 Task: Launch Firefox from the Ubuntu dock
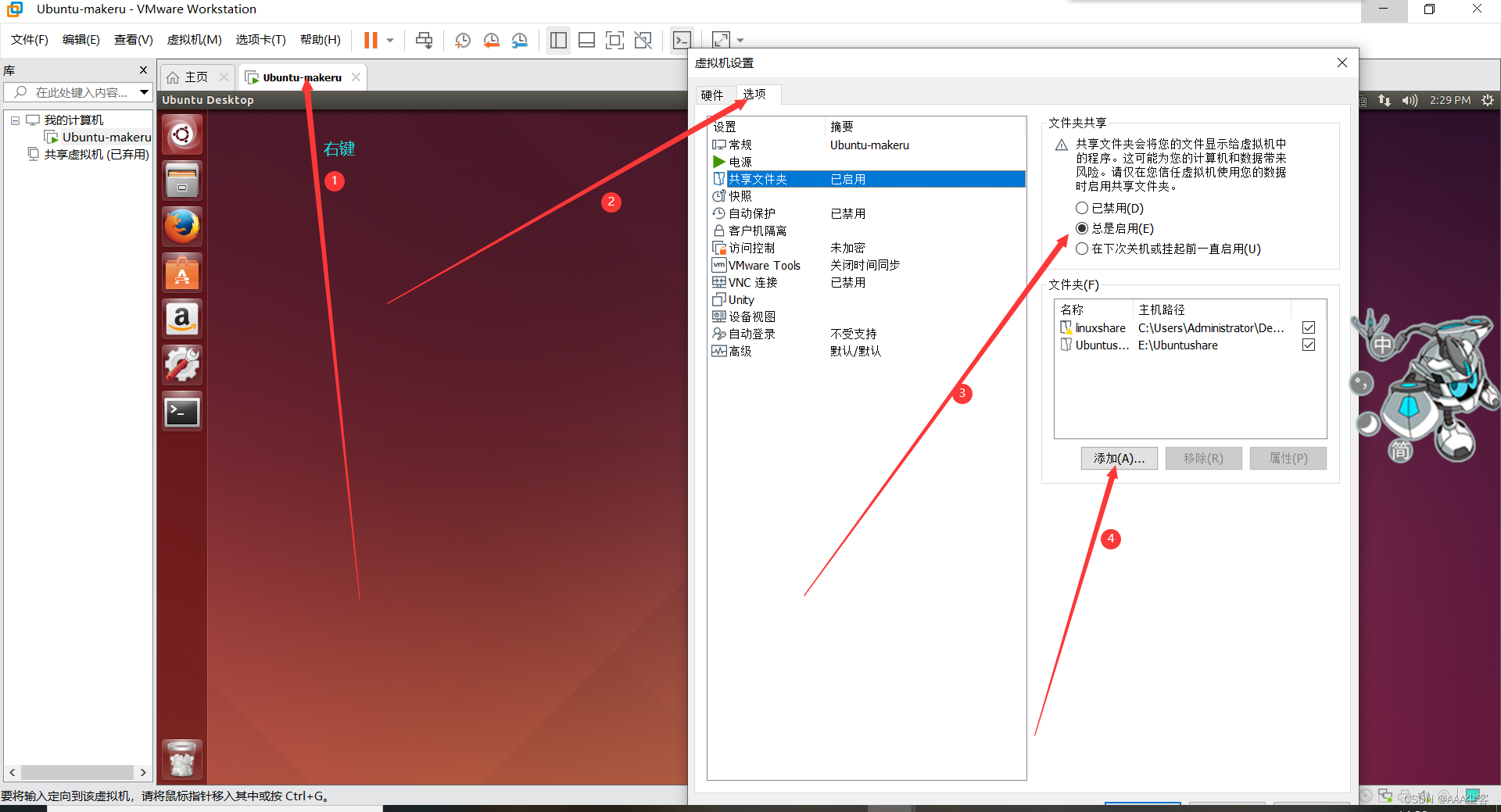tap(182, 227)
